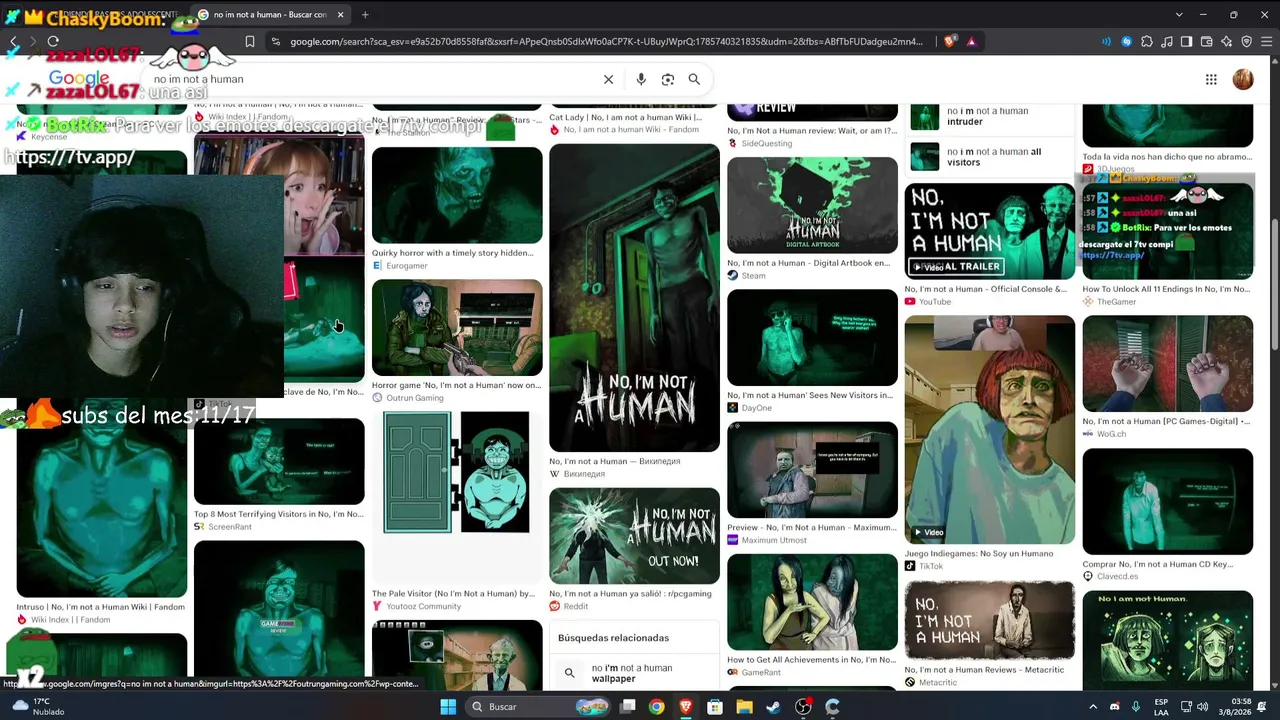Open the 'No, I'm not a Human — Википедия' link
This screenshot has height=720, width=1280.
pyautogui.click(x=615, y=462)
